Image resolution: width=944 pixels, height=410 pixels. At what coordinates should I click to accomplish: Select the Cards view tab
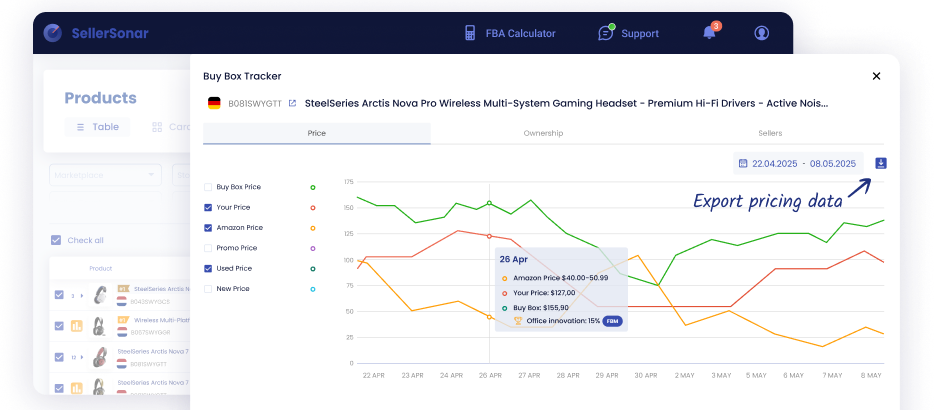[172, 127]
